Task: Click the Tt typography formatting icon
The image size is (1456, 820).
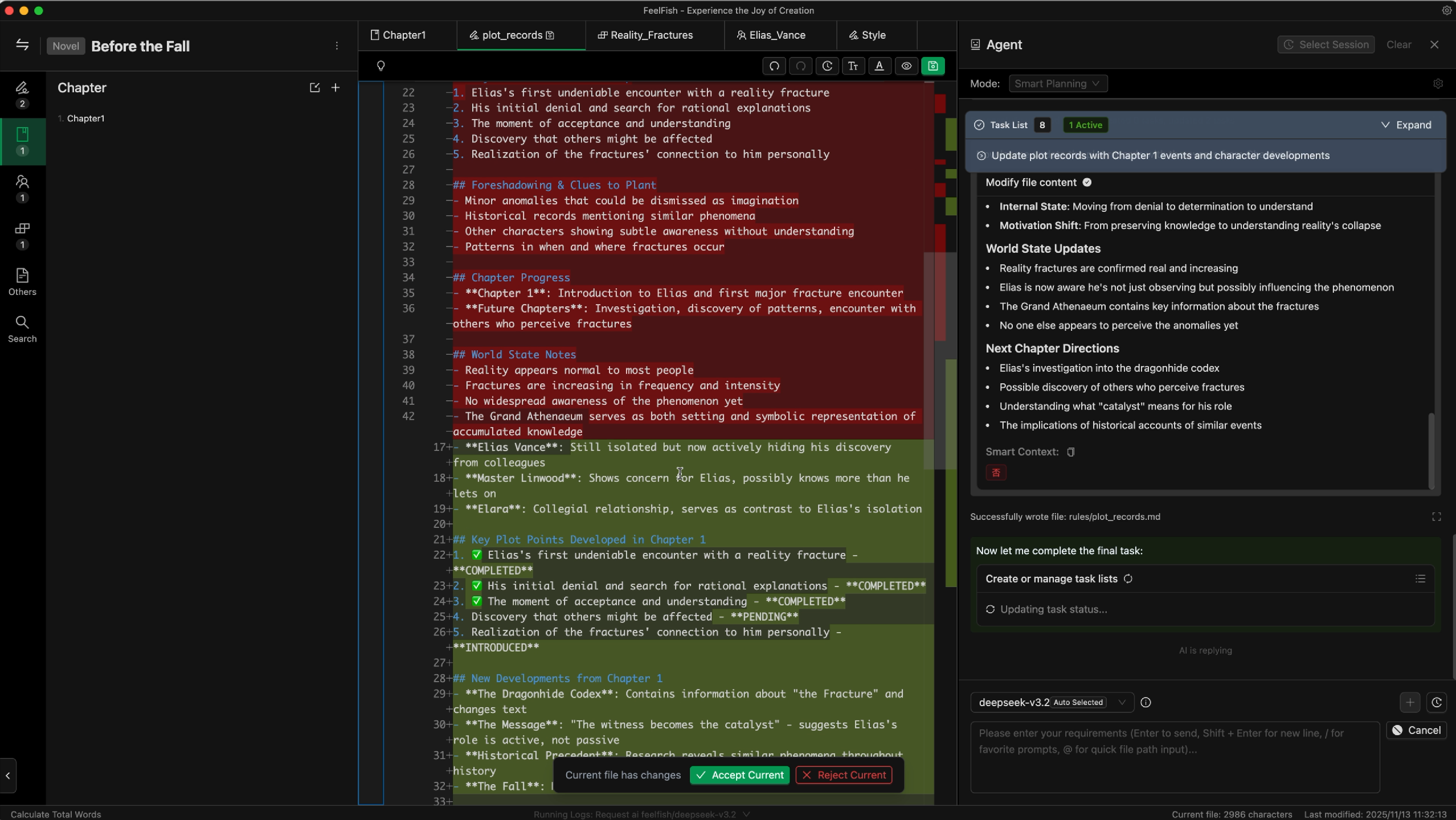Action: (853, 66)
